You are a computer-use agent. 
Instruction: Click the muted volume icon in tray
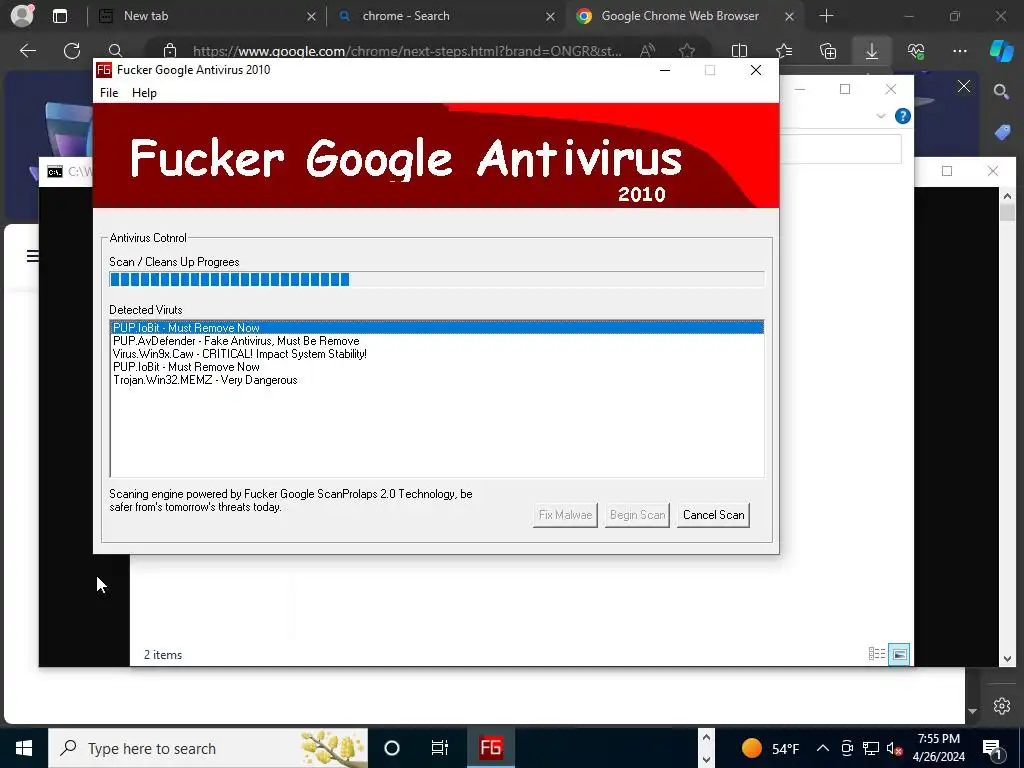click(x=894, y=748)
